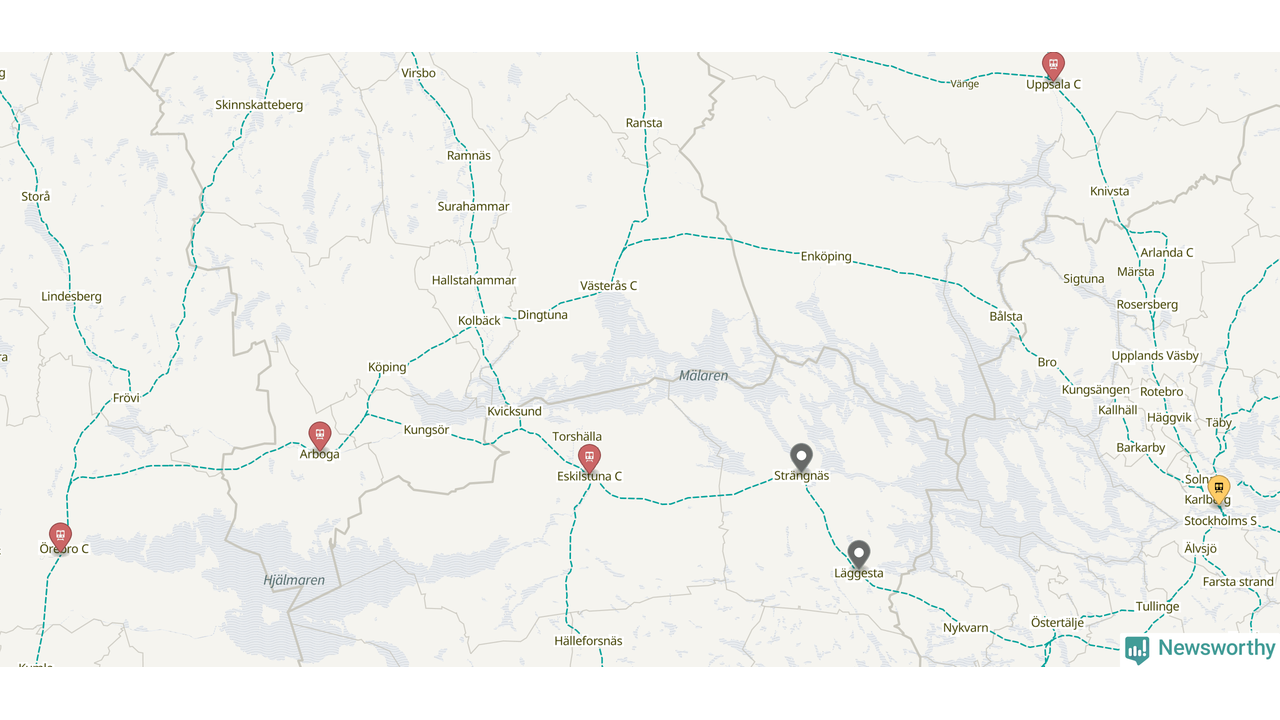Click the Arlanda C station label
The height and width of the screenshot is (720, 1280).
1167,253
